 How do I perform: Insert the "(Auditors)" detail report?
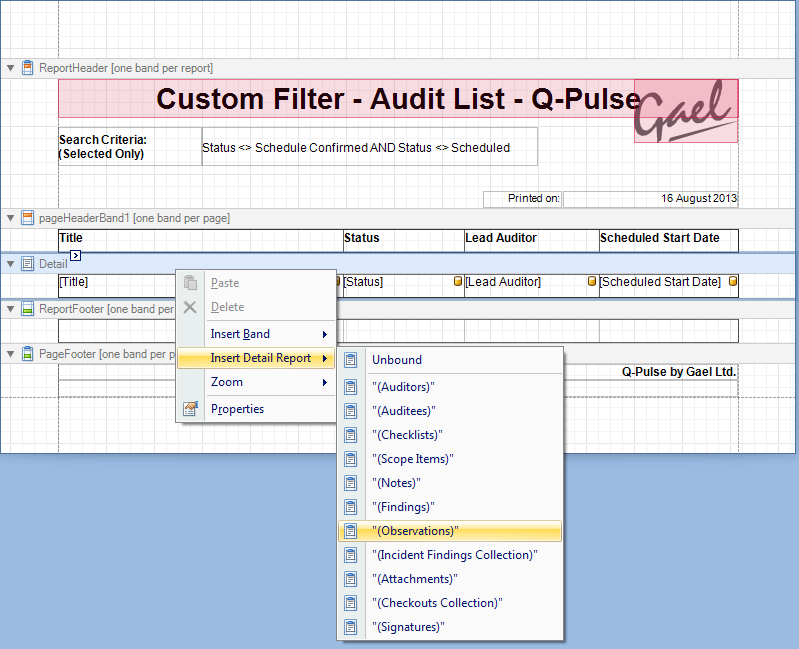coord(450,387)
